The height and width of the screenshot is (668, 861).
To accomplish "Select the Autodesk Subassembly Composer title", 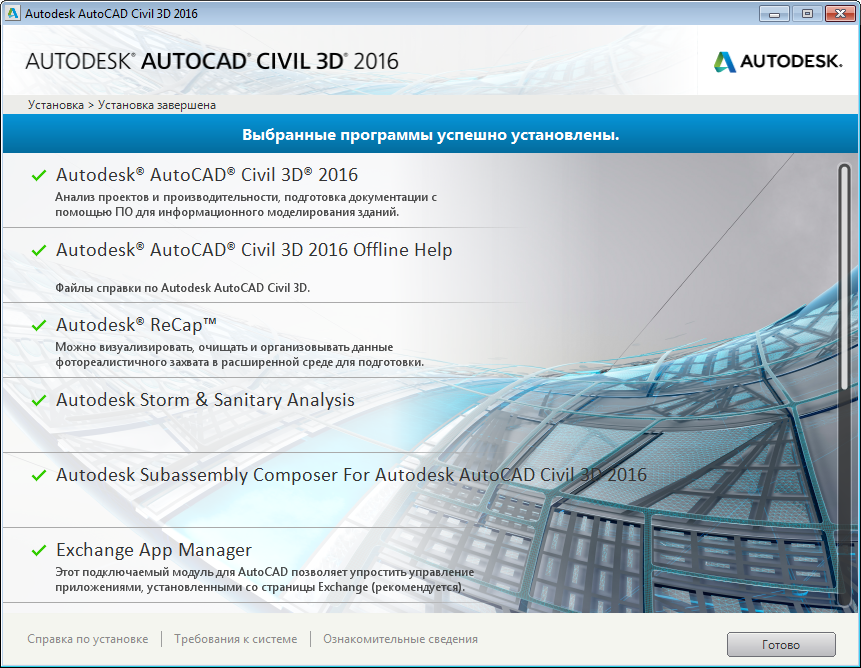I will (351, 475).
